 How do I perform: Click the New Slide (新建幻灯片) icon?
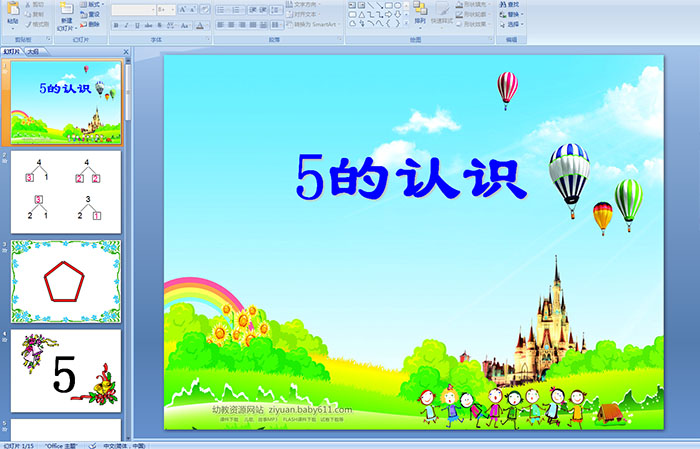[x=66, y=8]
